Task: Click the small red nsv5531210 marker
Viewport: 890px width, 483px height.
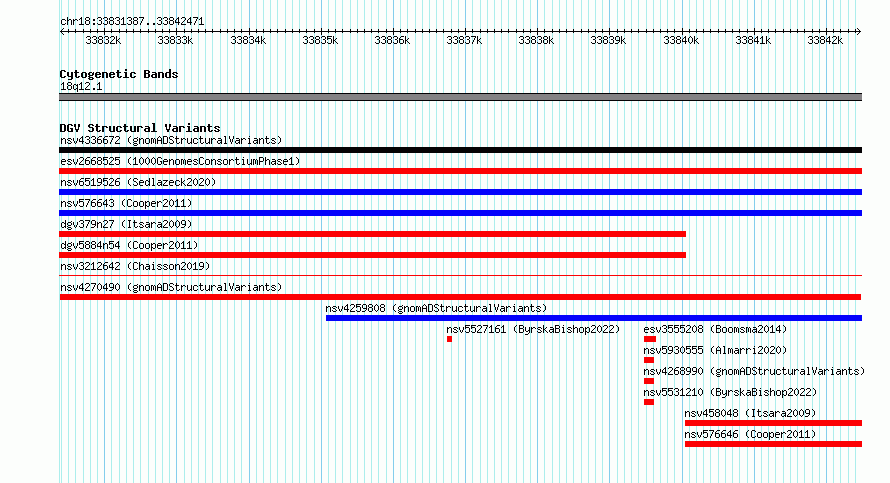Action: pyautogui.click(x=649, y=402)
